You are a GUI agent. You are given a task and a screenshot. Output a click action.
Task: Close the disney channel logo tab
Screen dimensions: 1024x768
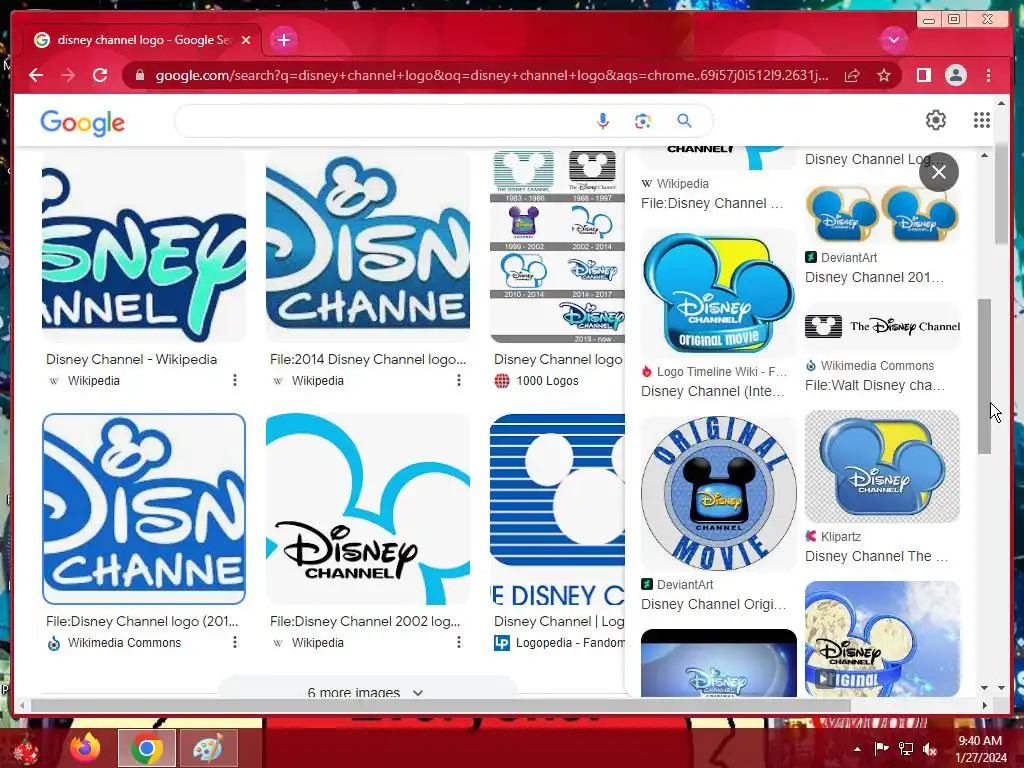pyautogui.click(x=246, y=40)
